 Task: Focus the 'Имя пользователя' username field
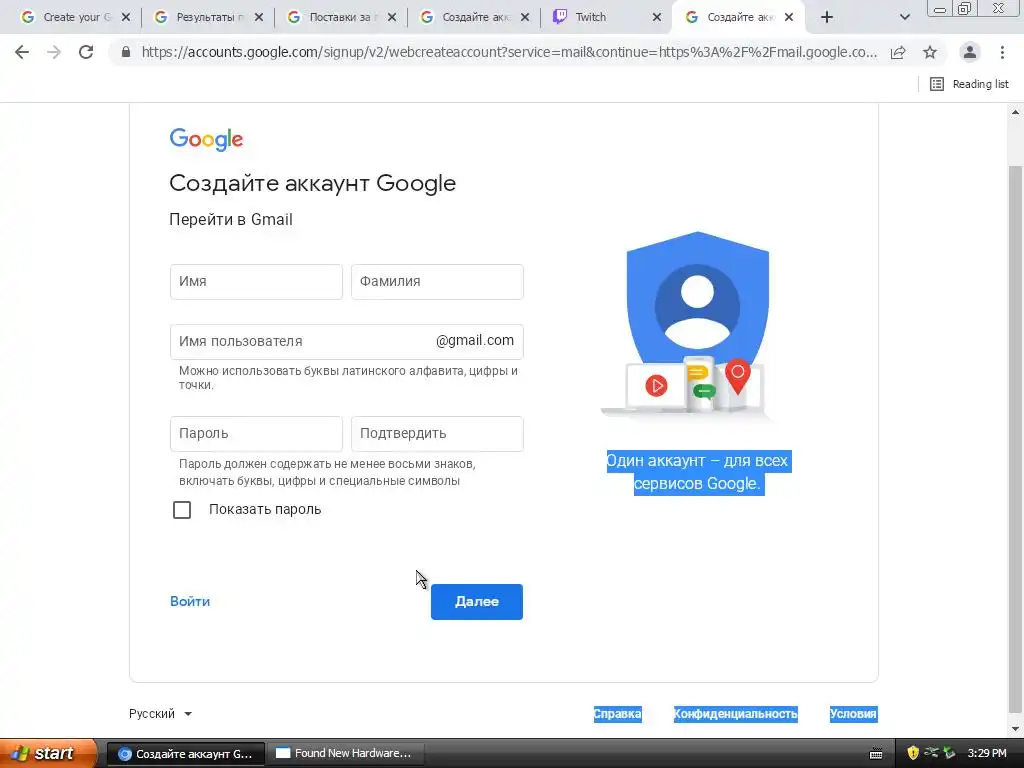[346, 342]
